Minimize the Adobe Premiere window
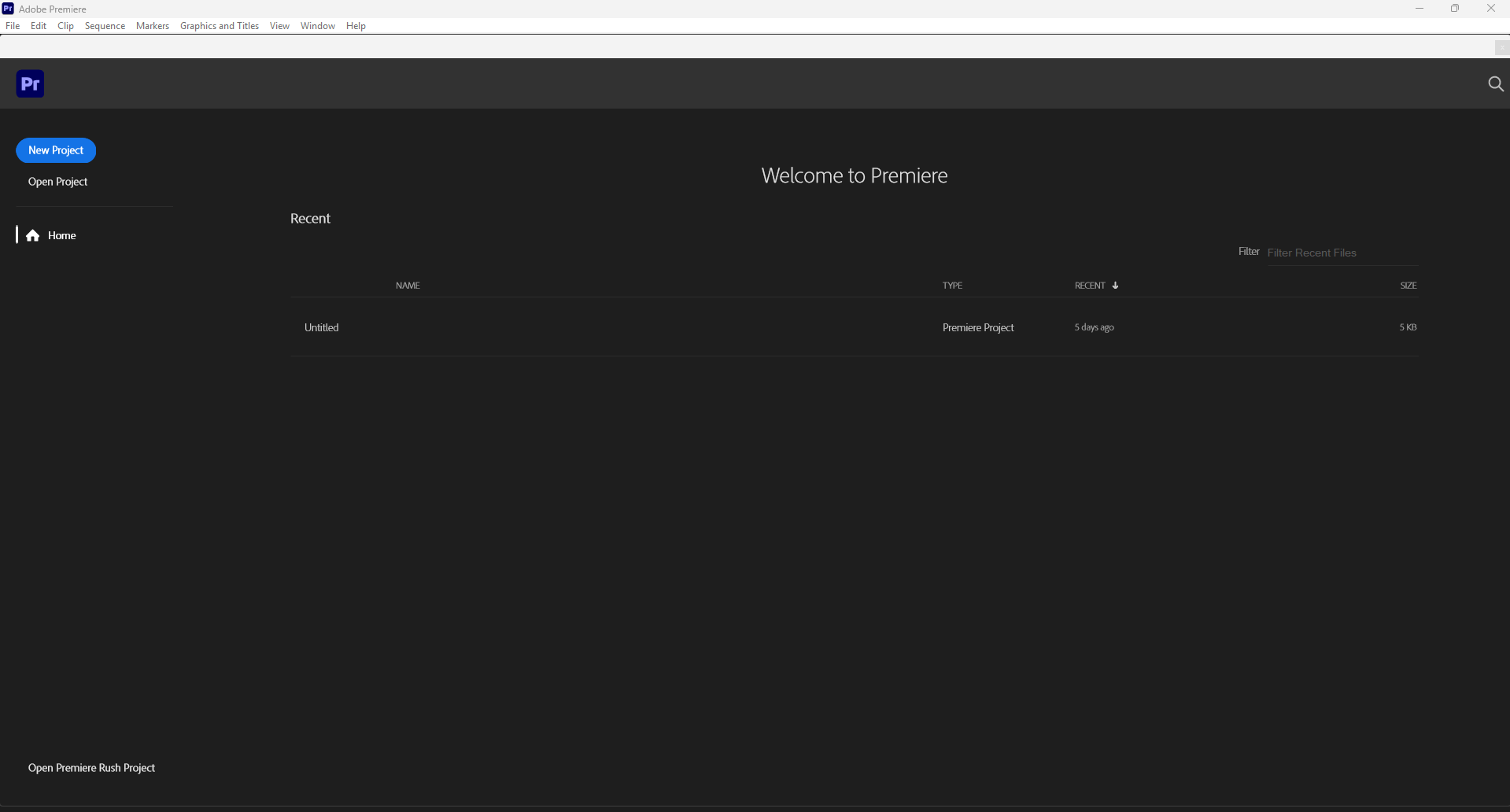 click(x=1420, y=9)
